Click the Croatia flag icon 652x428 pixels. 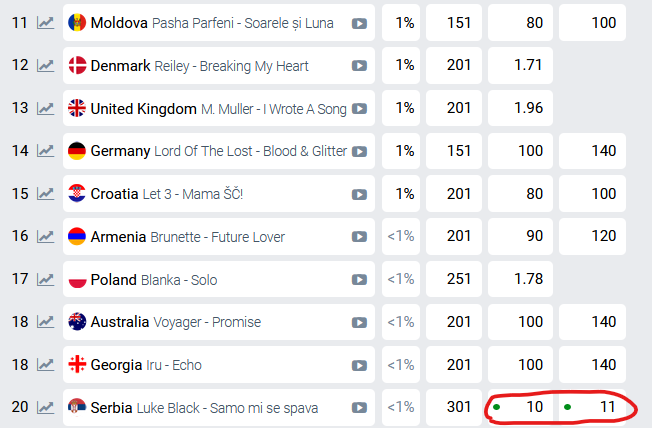(x=76, y=194)
